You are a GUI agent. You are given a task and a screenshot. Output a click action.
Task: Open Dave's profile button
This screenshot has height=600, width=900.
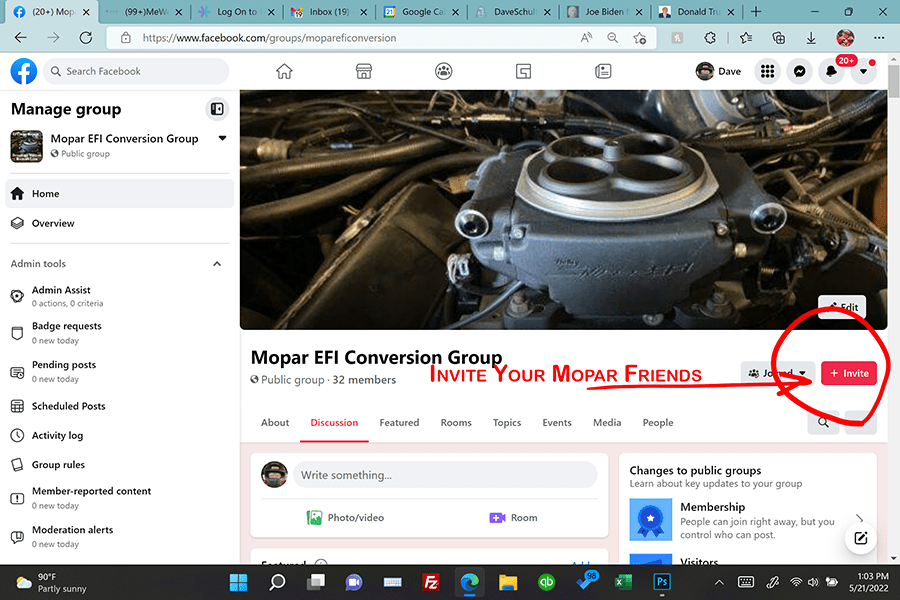718,71
